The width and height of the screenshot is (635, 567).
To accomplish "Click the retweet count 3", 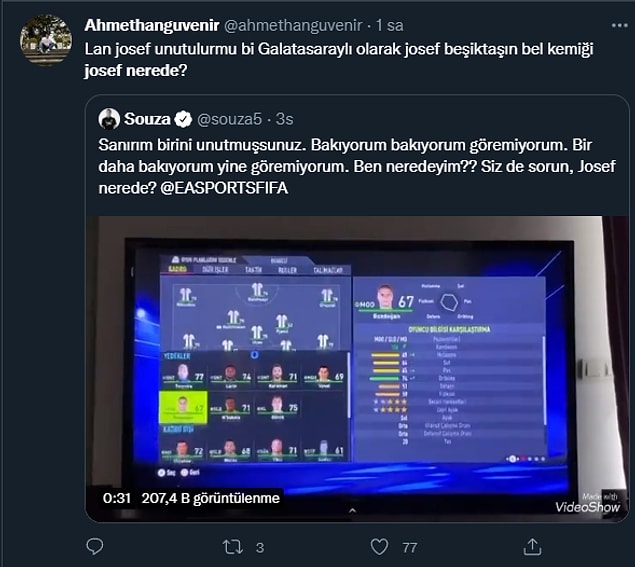I will pos(260,548).
